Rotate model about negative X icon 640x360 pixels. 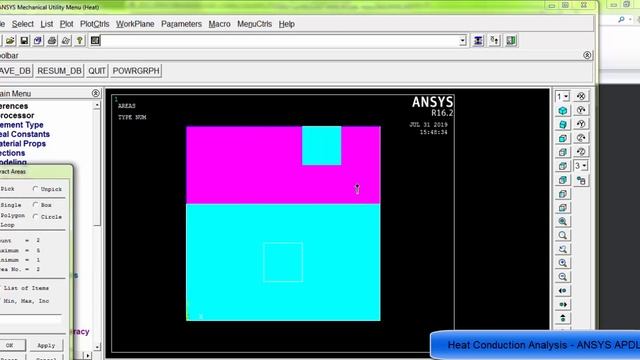click(581, 96)
